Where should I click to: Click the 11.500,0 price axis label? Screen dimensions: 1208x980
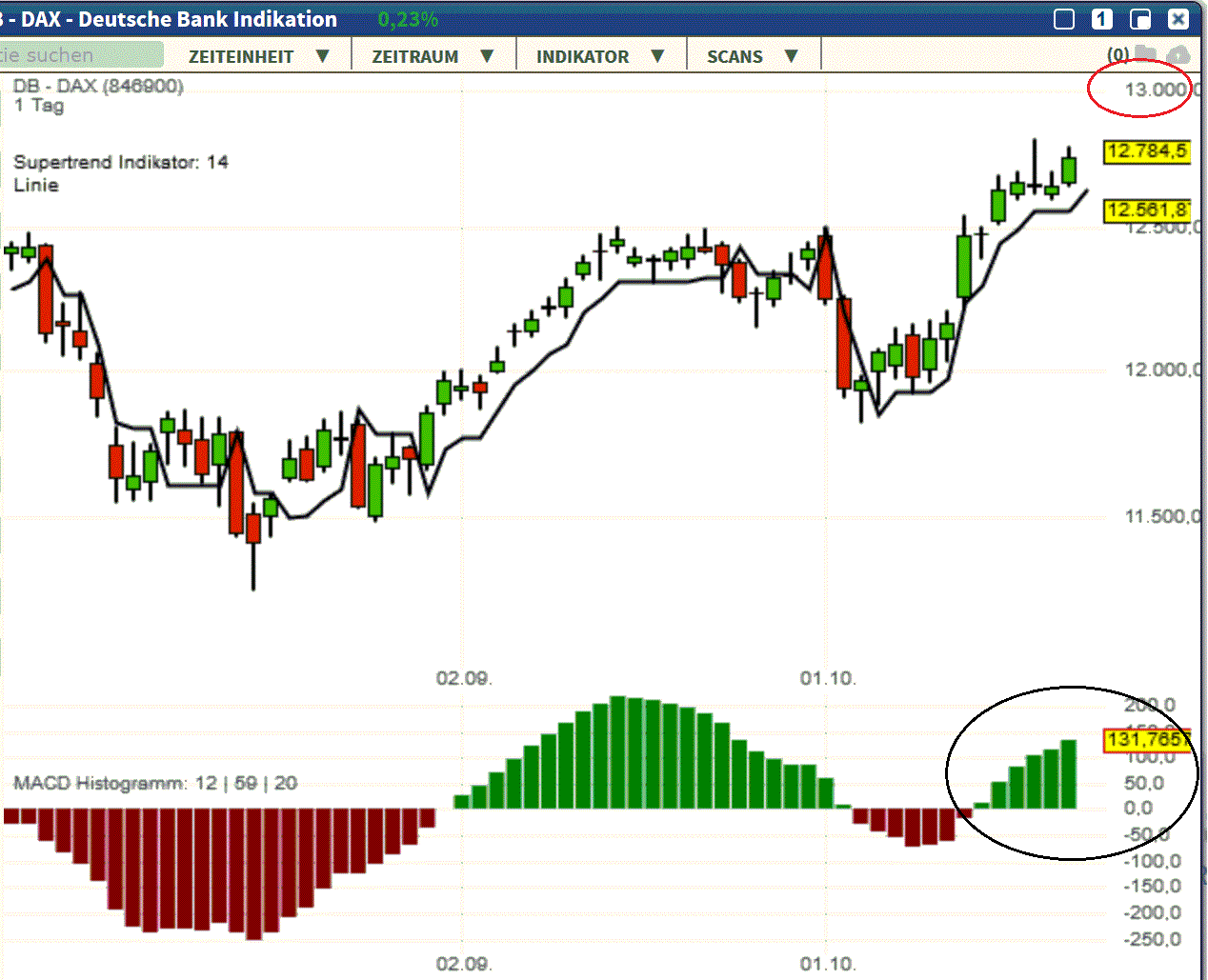coord(1162,516)
